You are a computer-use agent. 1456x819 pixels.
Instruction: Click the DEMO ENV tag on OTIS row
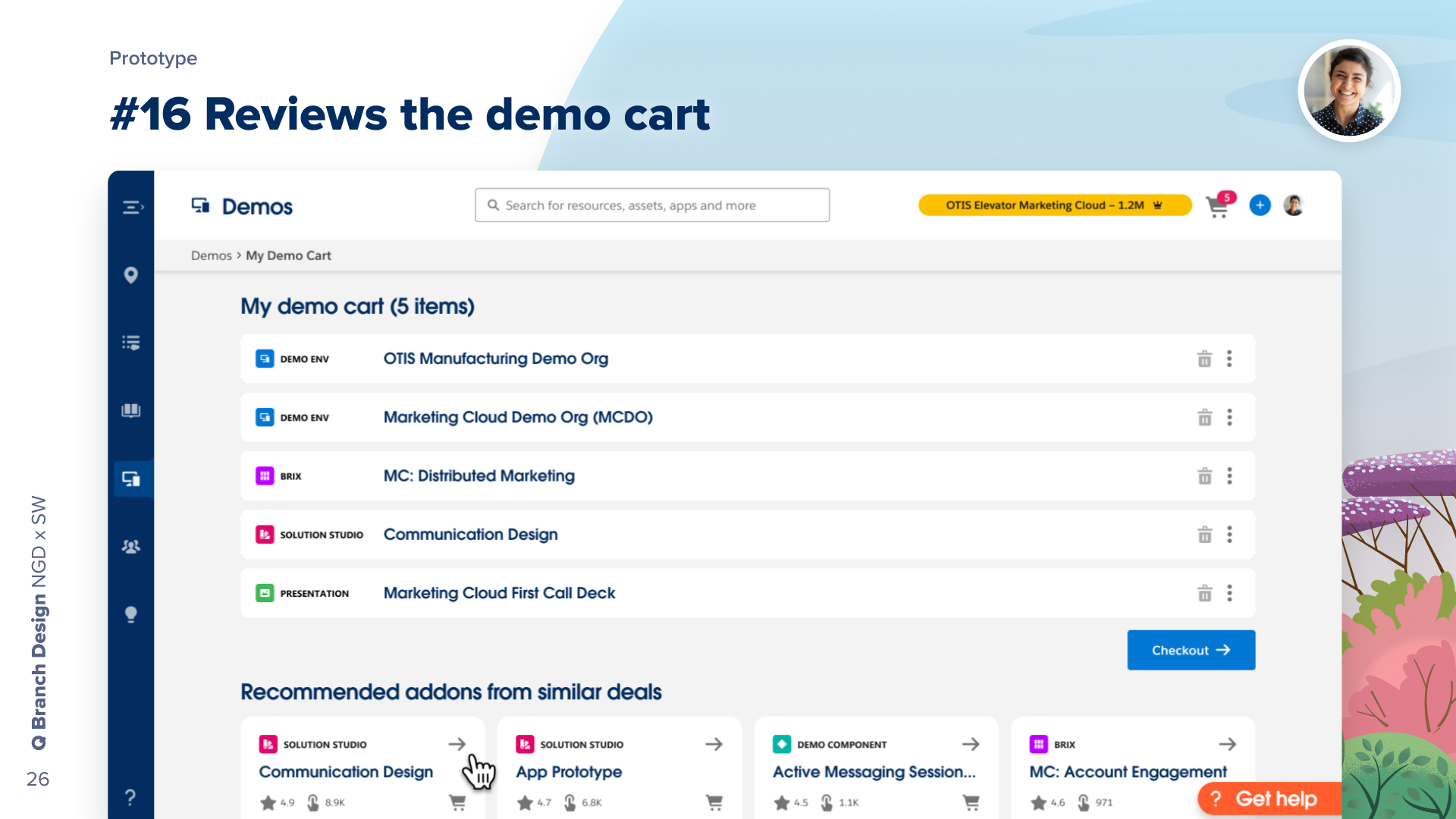[x=293, y=359]
